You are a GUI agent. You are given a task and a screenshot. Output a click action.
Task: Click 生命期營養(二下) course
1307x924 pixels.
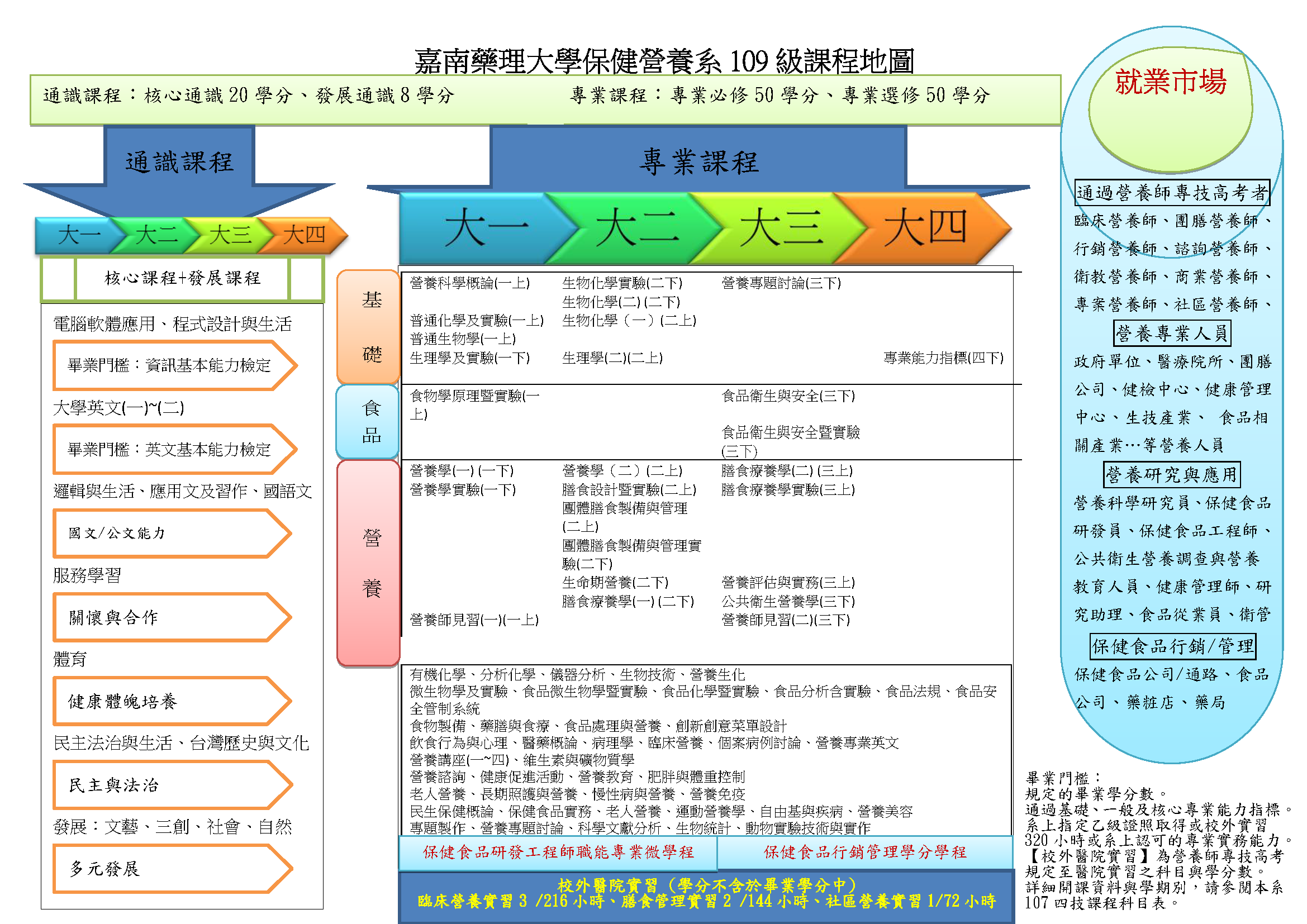tap(615, 583)
